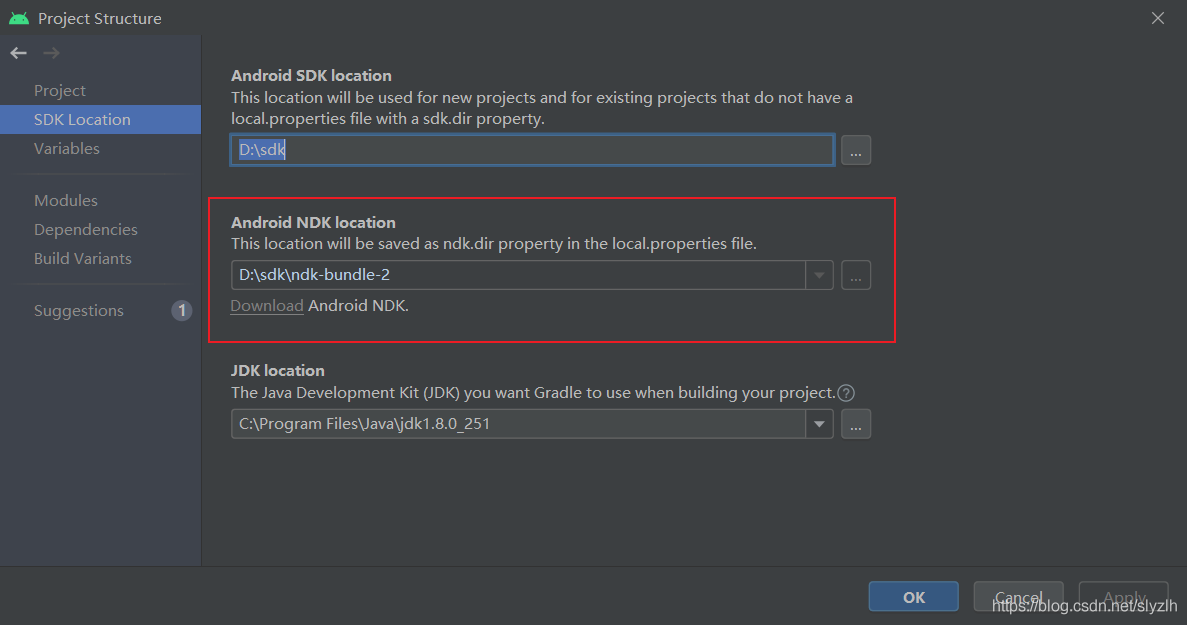Screen dimensions: 1187x625
Task: Browse for JDK location folder
Action: (855, 424)
